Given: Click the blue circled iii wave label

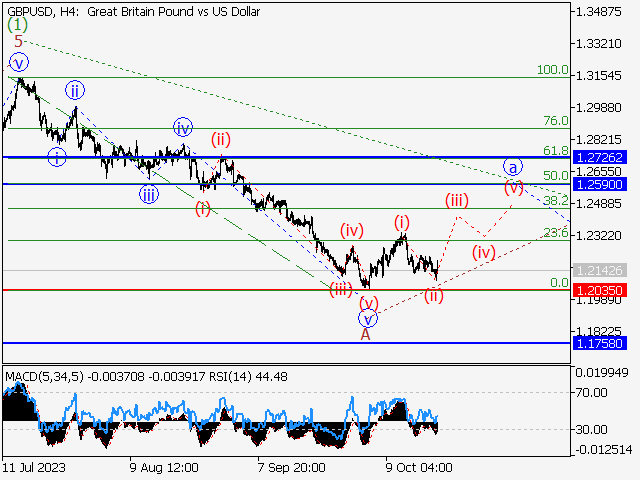Looking at the screenshot, I should 149,195.
